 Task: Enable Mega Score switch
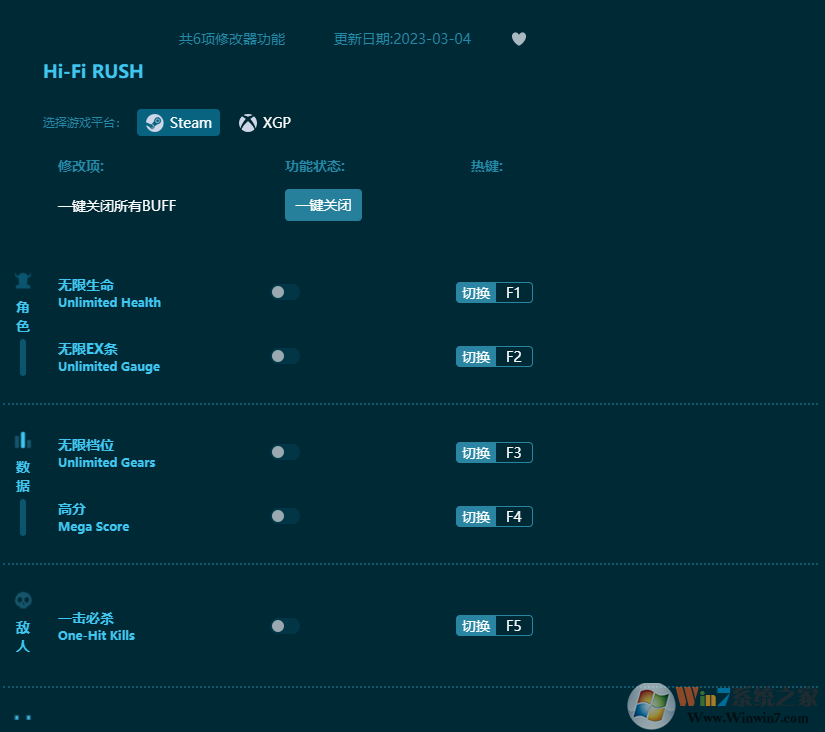coord(285,516)
